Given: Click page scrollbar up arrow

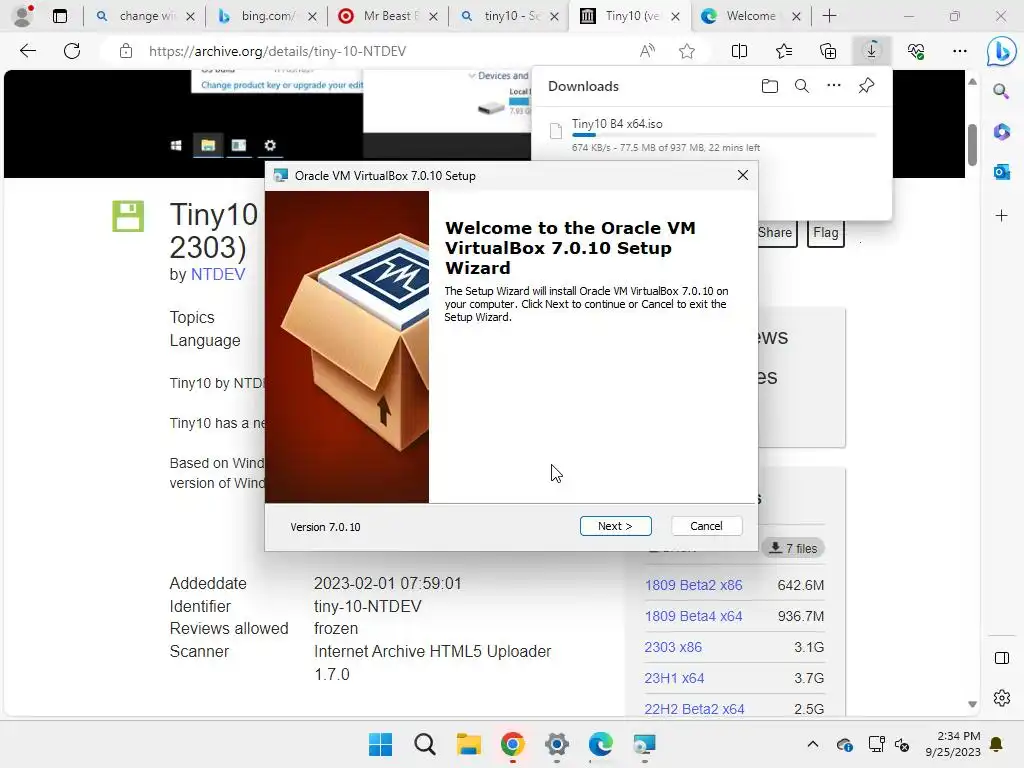Looking at the screenshot, I should tap(972, 82).
